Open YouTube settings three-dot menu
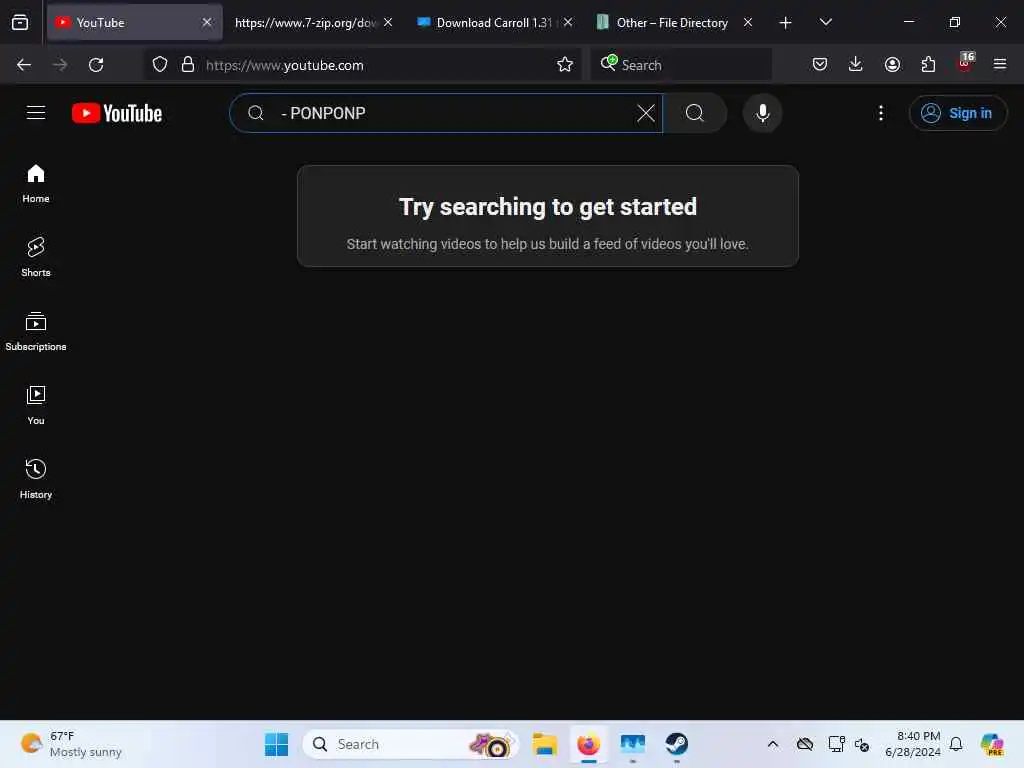This screenshot has width=1024, height=768. coord(880,113)
